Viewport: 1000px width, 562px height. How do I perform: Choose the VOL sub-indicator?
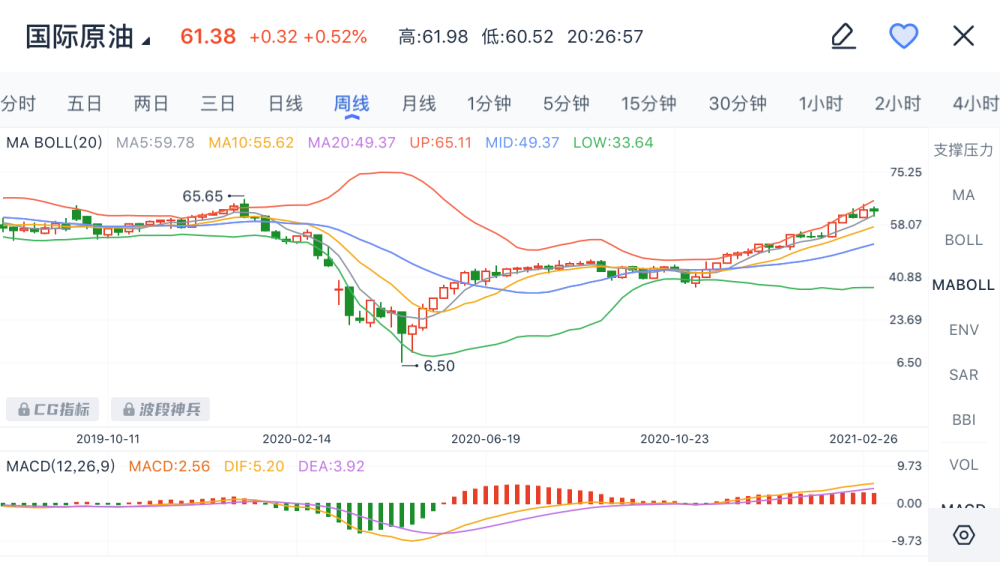tap(963, 465)
